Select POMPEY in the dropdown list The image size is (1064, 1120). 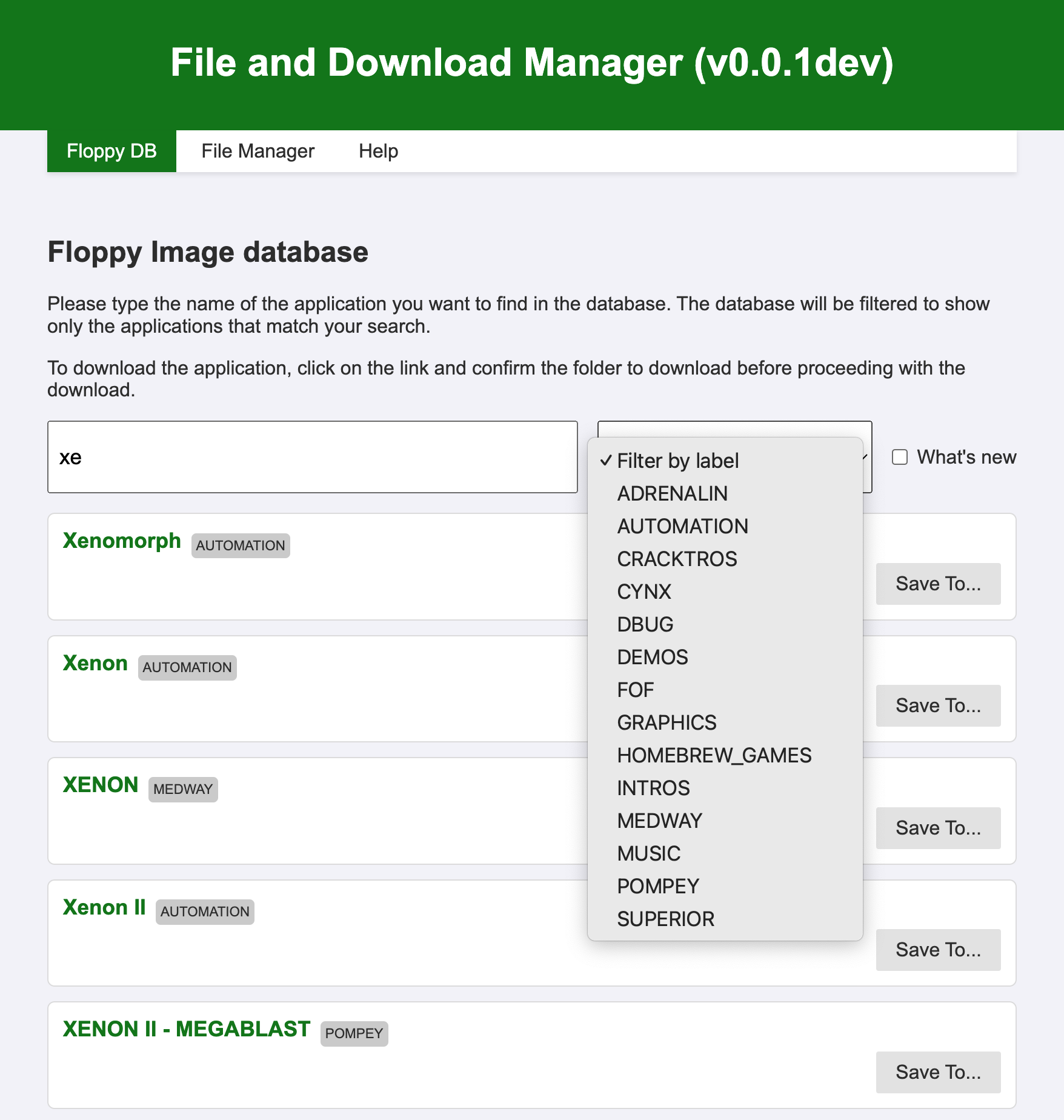tap(725, 886)
